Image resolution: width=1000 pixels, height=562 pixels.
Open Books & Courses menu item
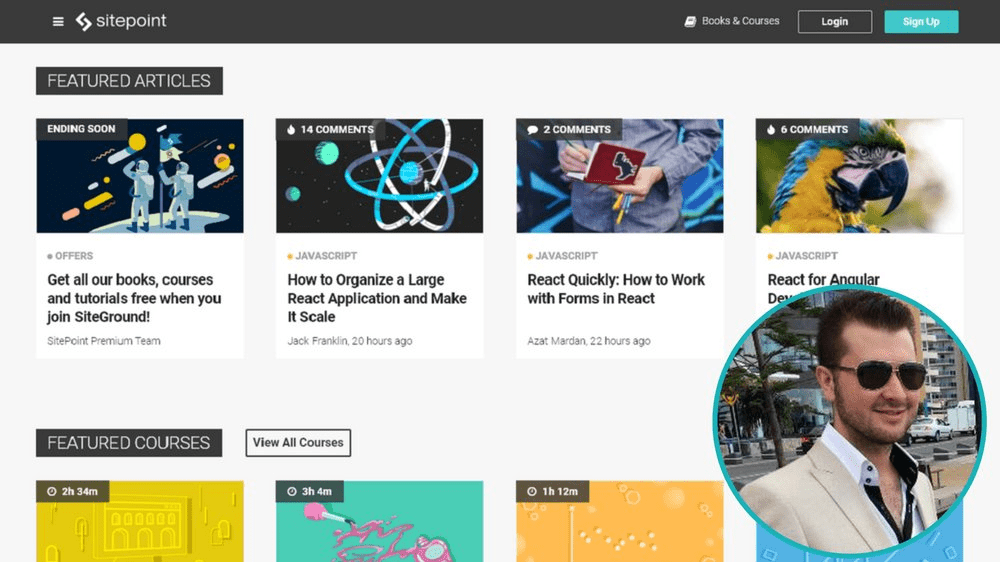(x=740, y=21)
